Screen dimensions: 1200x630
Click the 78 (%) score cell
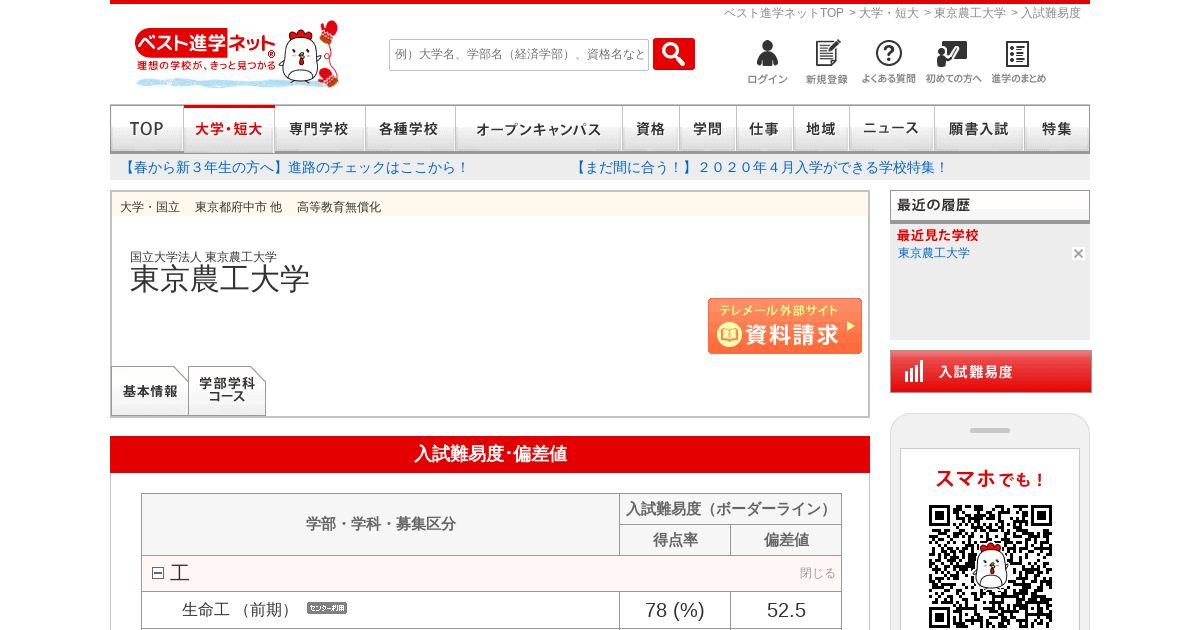click(x=675, y=610)
